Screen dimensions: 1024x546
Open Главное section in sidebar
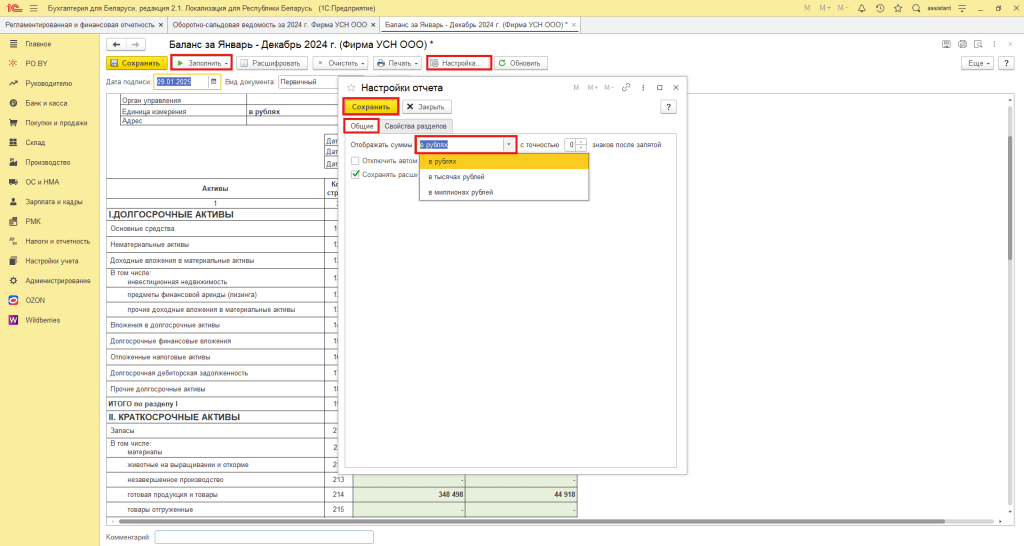[38, 44]
